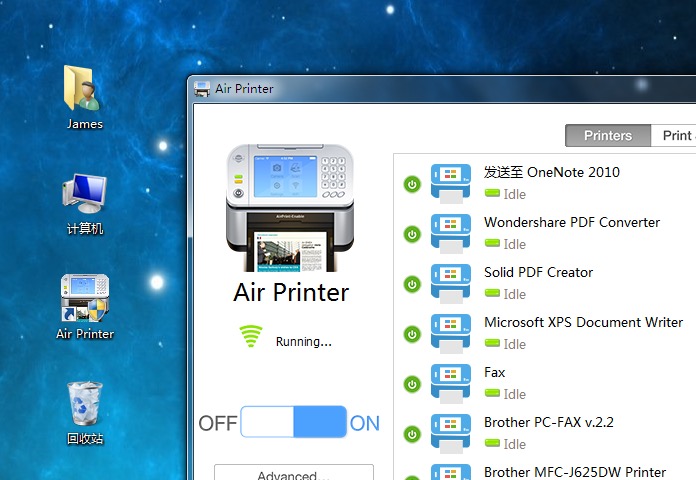This screenshot has height=480, width=696.
Task: Click printer icon for Fax
Action: 451,383
